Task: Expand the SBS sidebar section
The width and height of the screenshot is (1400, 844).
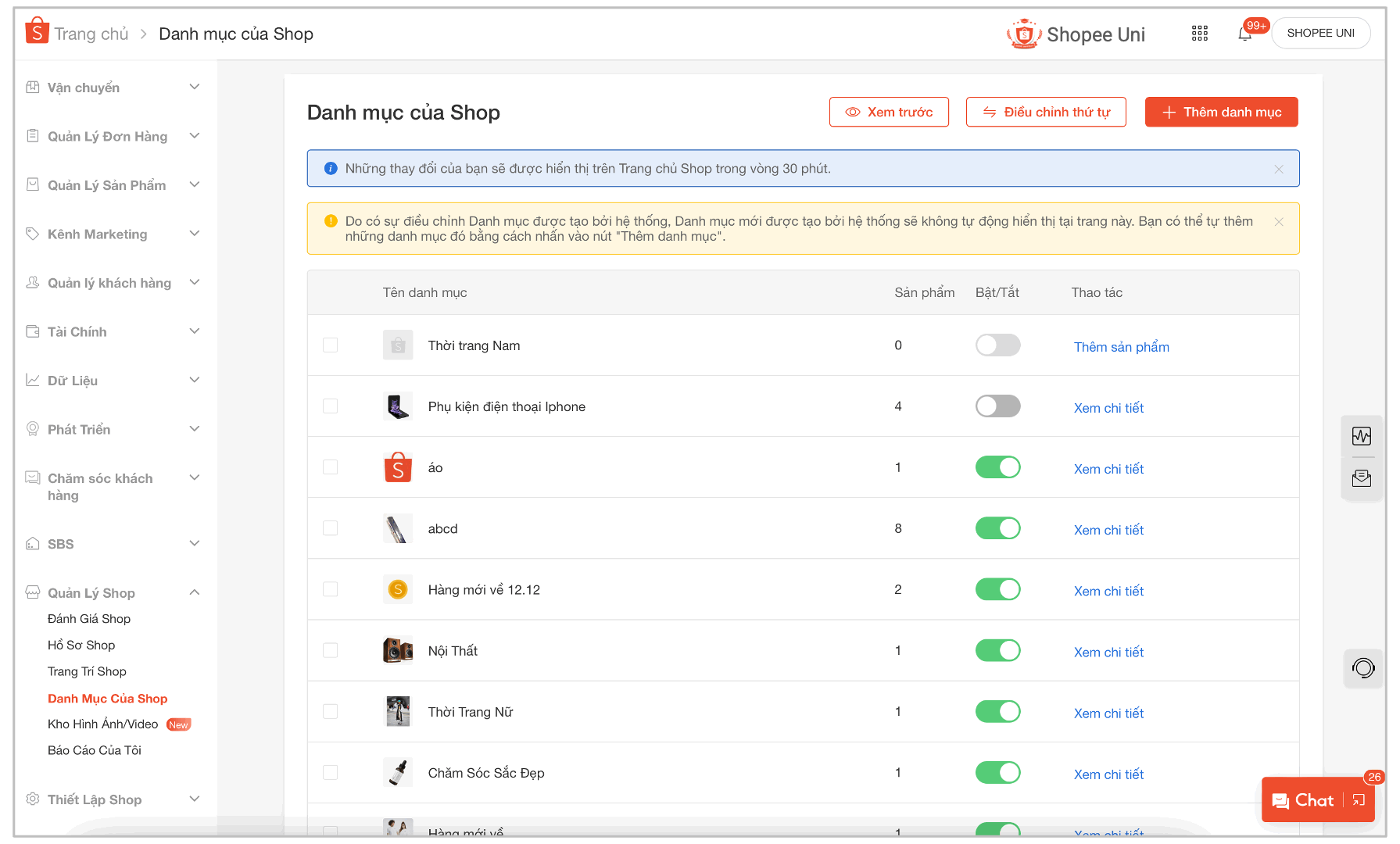Action: click(195, 543)
